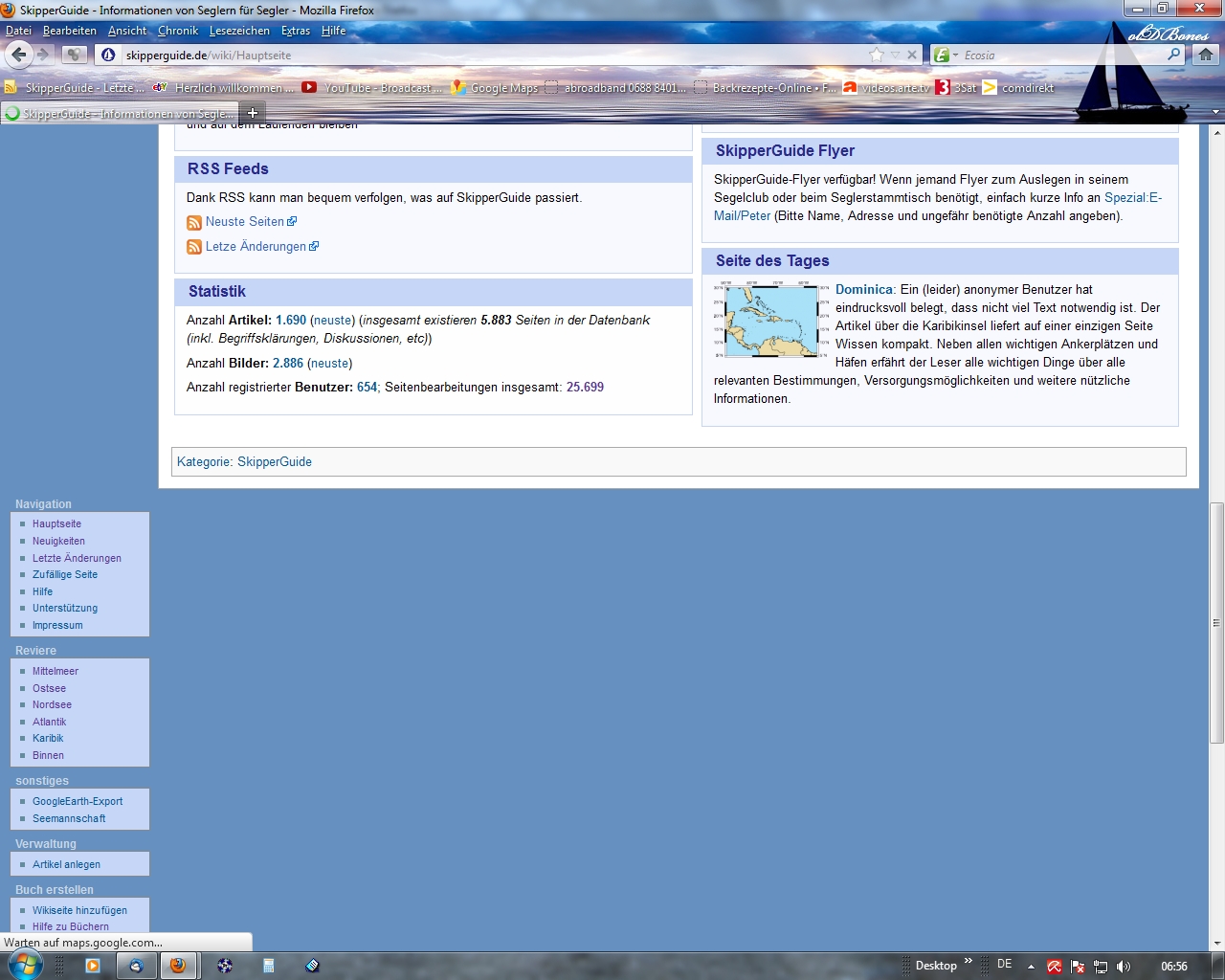Open a new tab with plus button
This screenshot has width=1225, height=980.
(253, 113)
